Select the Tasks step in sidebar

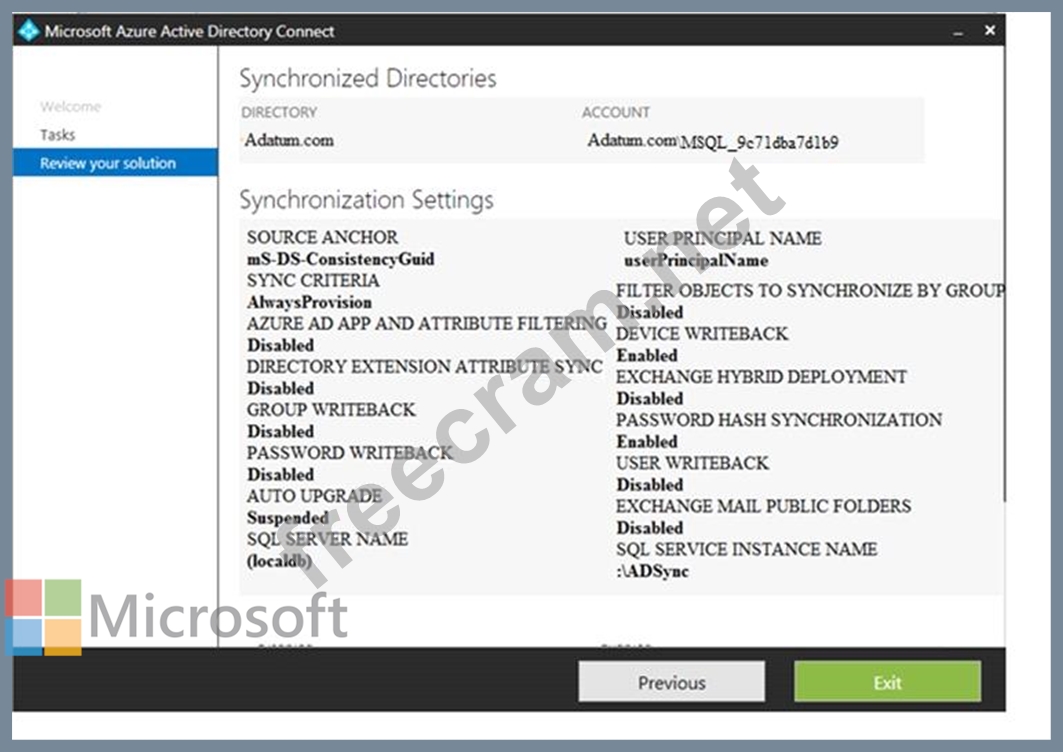(58, 135)
